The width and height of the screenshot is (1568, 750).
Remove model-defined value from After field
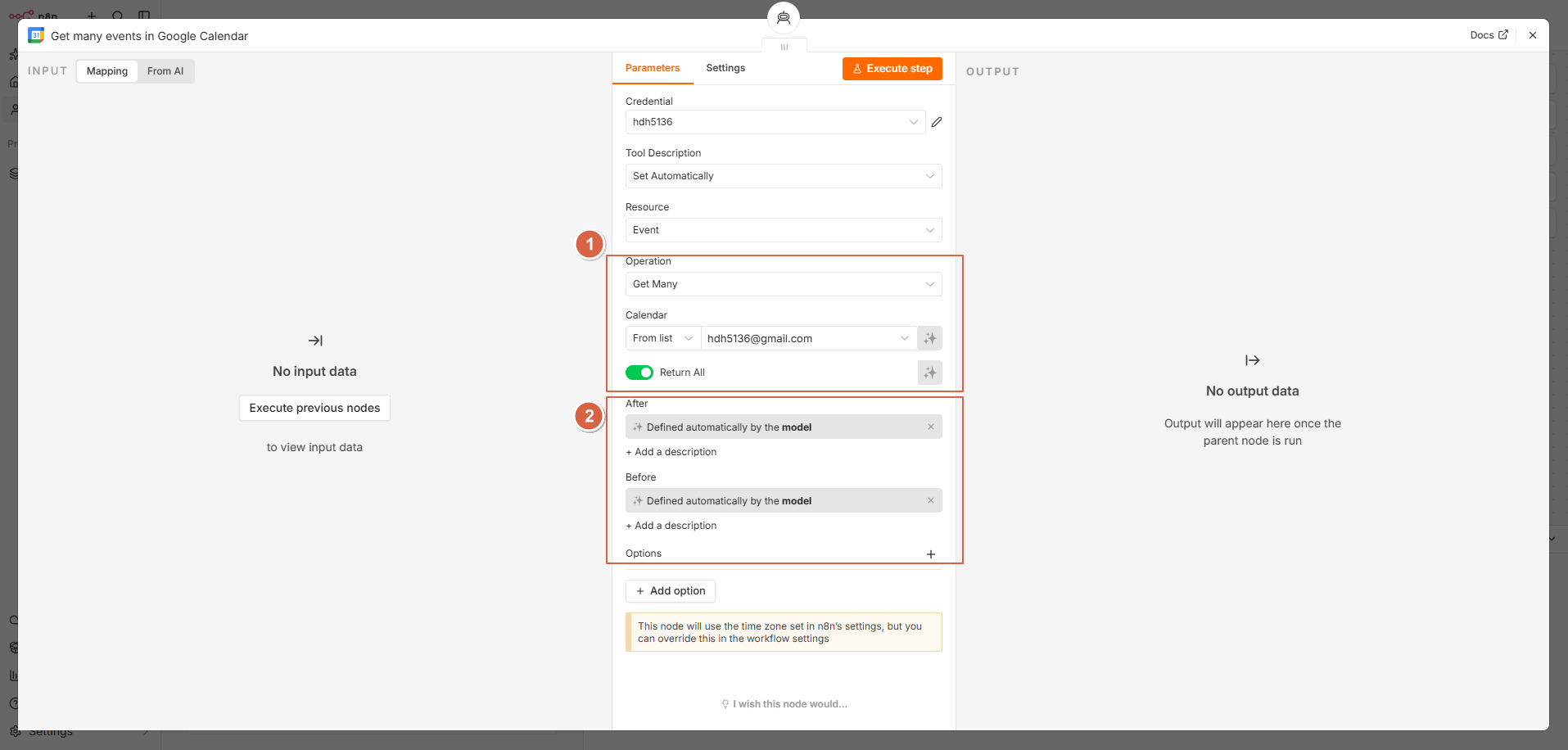pos(931,427)
